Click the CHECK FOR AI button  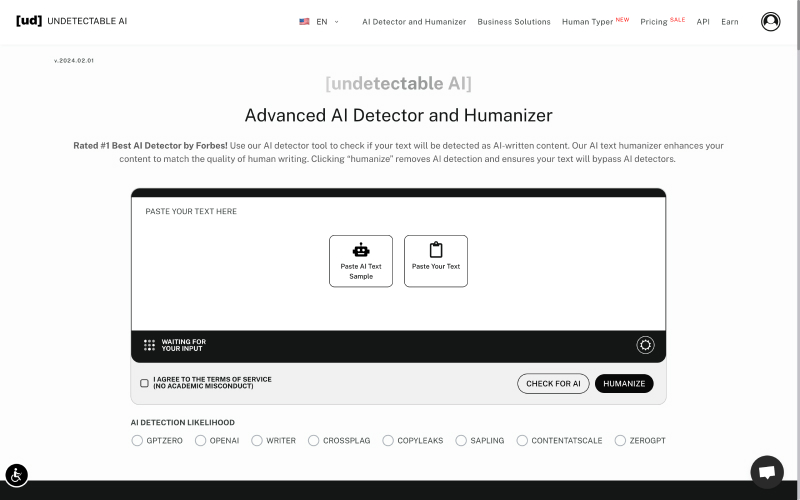pyautogui.click(x=553, y=384)
